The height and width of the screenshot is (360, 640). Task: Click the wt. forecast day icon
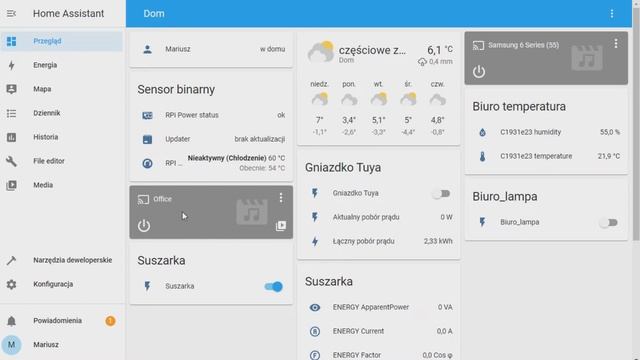tap(378, 100)
